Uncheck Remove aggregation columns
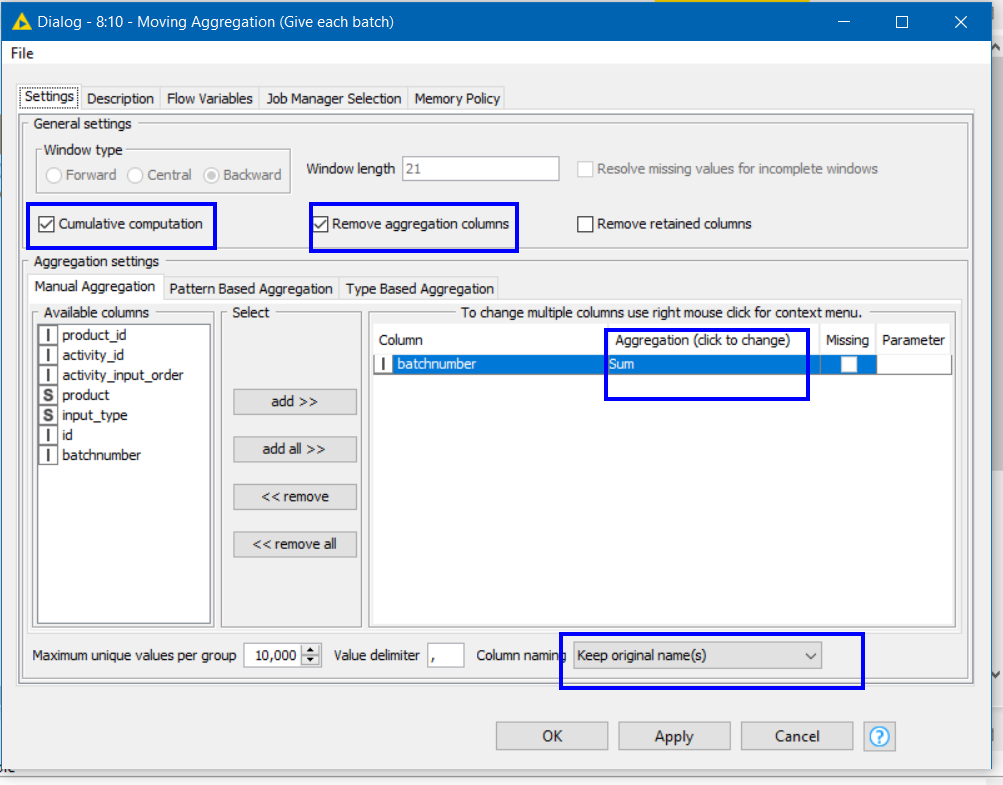Image resolution: width=1003 pixels, height=785 pixels. click(320, 224)
